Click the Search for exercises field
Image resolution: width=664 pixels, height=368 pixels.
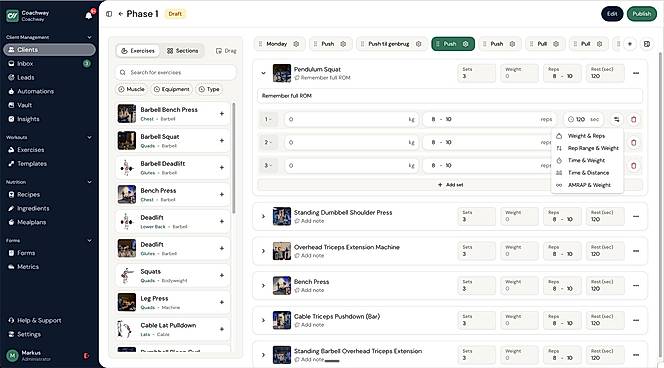click(x=176, y=72)
